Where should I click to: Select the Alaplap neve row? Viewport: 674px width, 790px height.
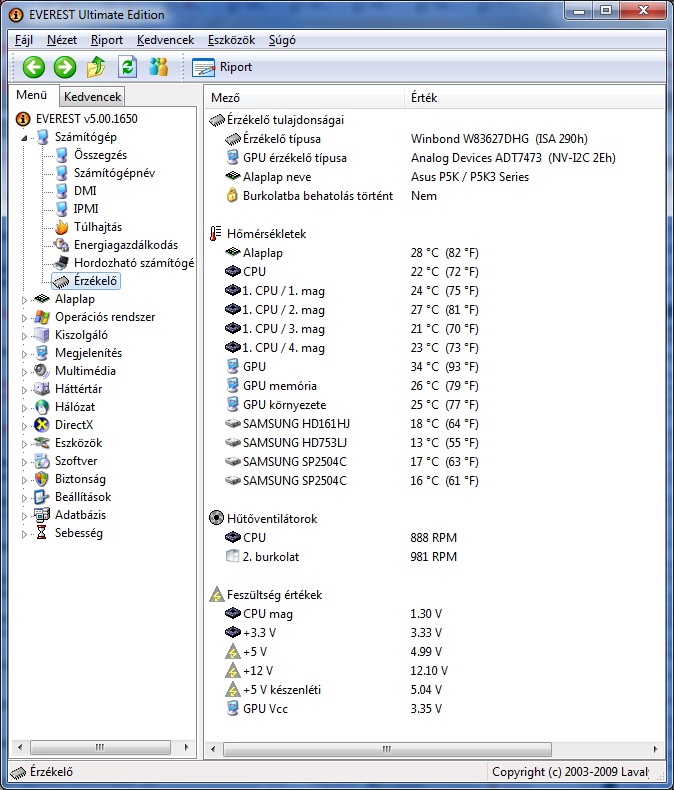pos(377,177)
